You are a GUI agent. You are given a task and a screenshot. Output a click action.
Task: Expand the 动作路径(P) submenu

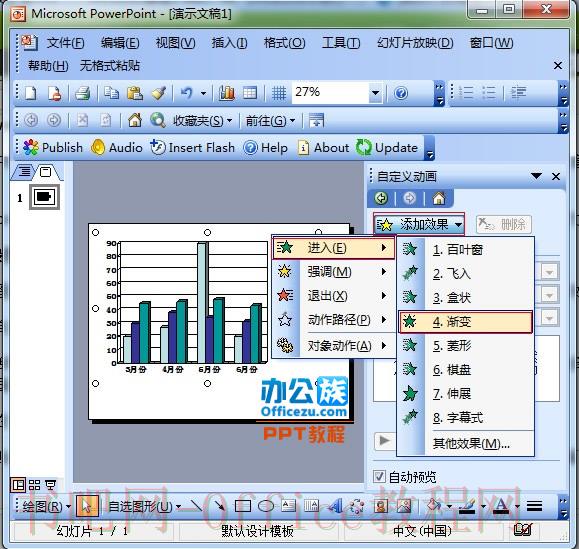(333, 320)
